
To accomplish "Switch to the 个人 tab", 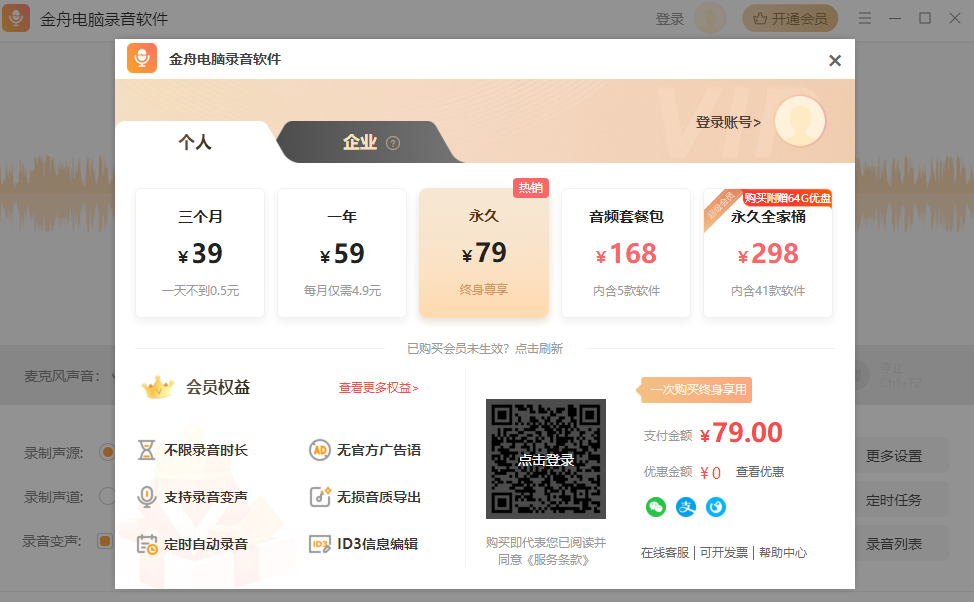I will point(197,142).
